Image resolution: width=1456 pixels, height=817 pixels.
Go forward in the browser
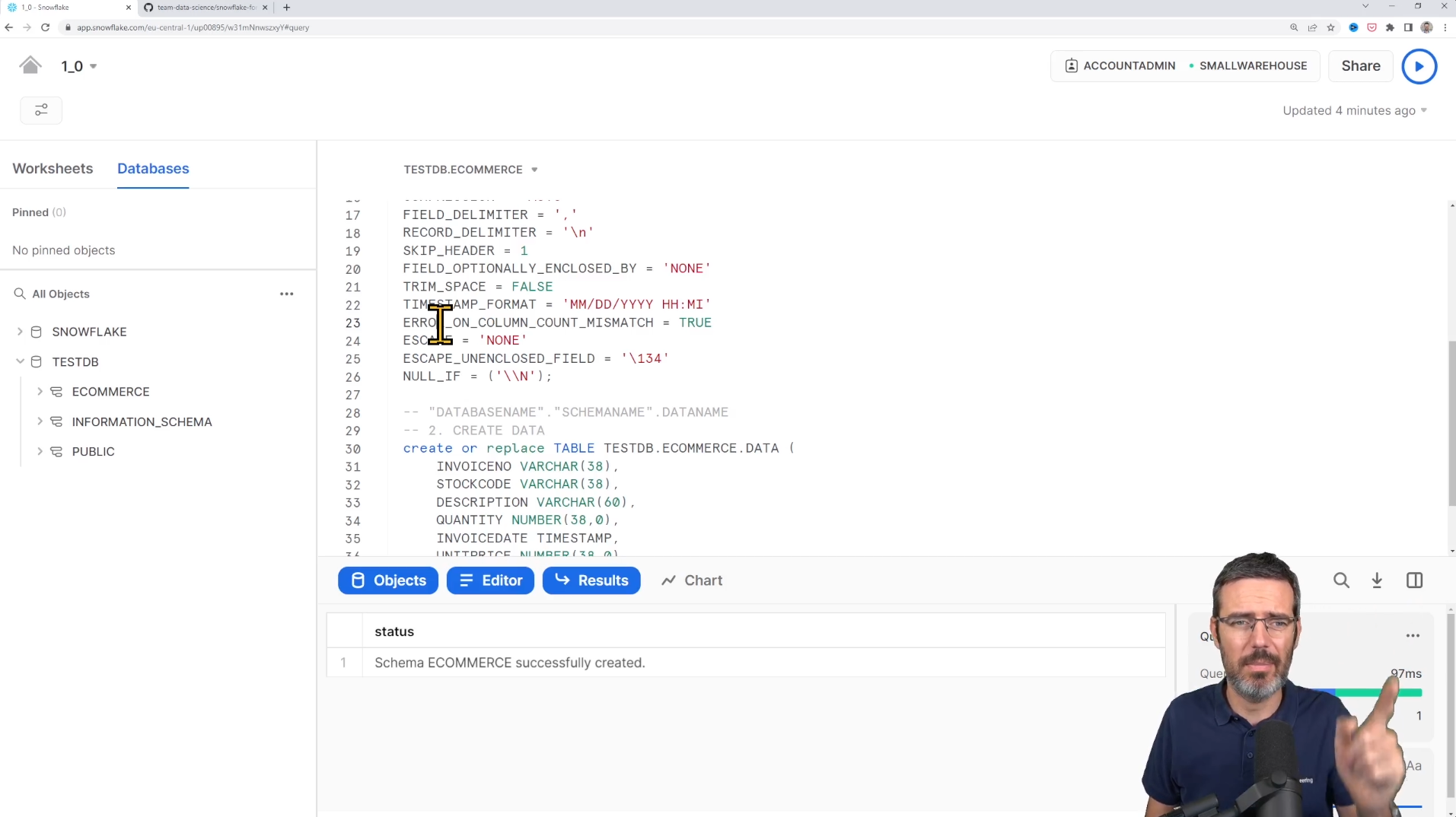[27, 27]
